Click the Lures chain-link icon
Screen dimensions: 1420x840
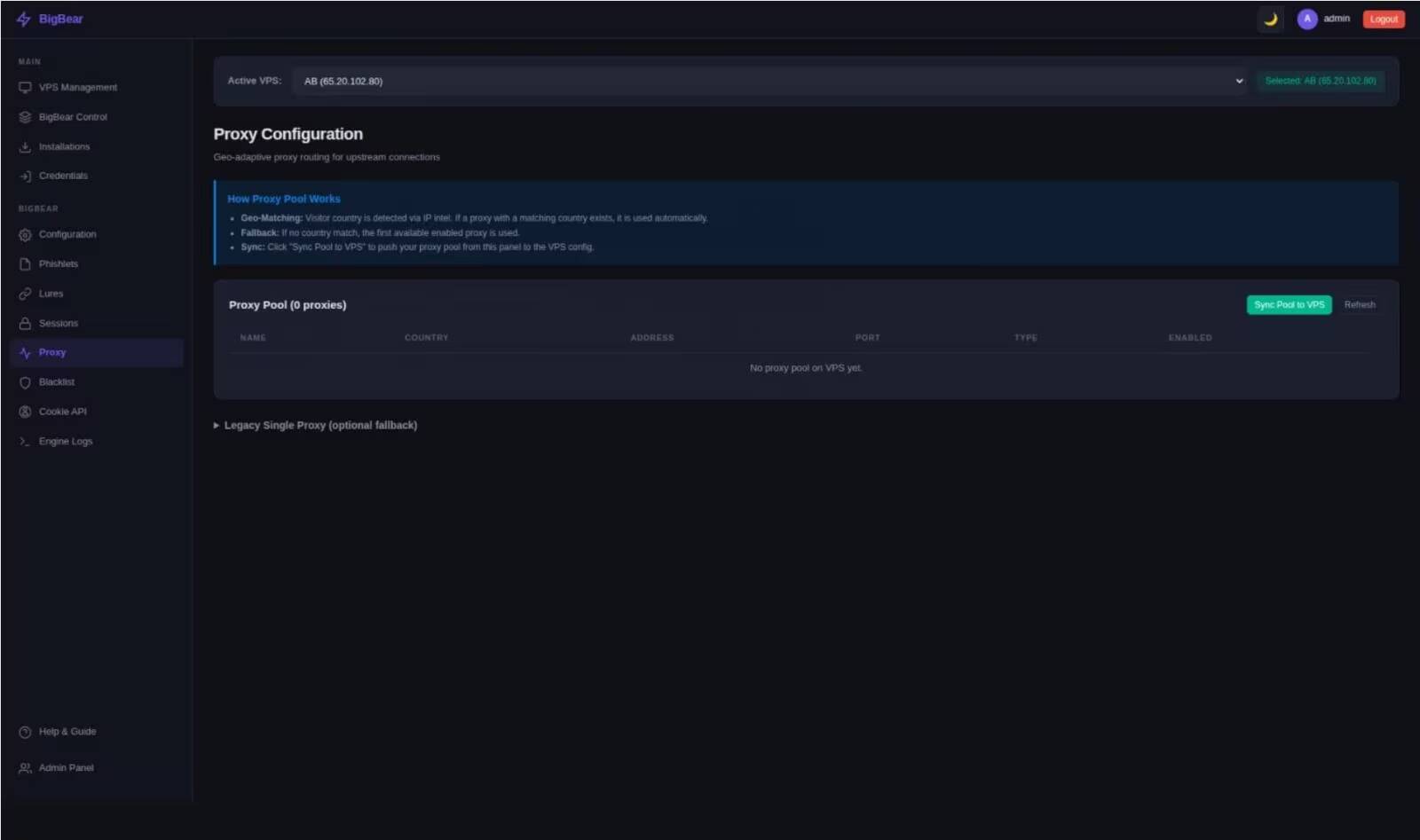point(25,294)
